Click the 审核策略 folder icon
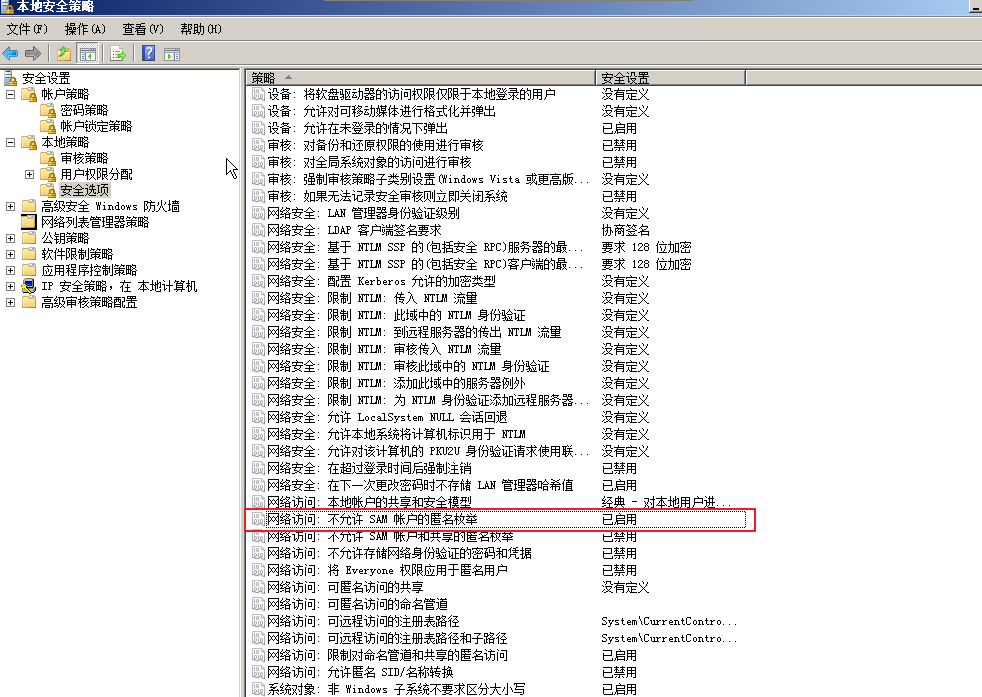This screenshot has width=982, height=697. 48,158
